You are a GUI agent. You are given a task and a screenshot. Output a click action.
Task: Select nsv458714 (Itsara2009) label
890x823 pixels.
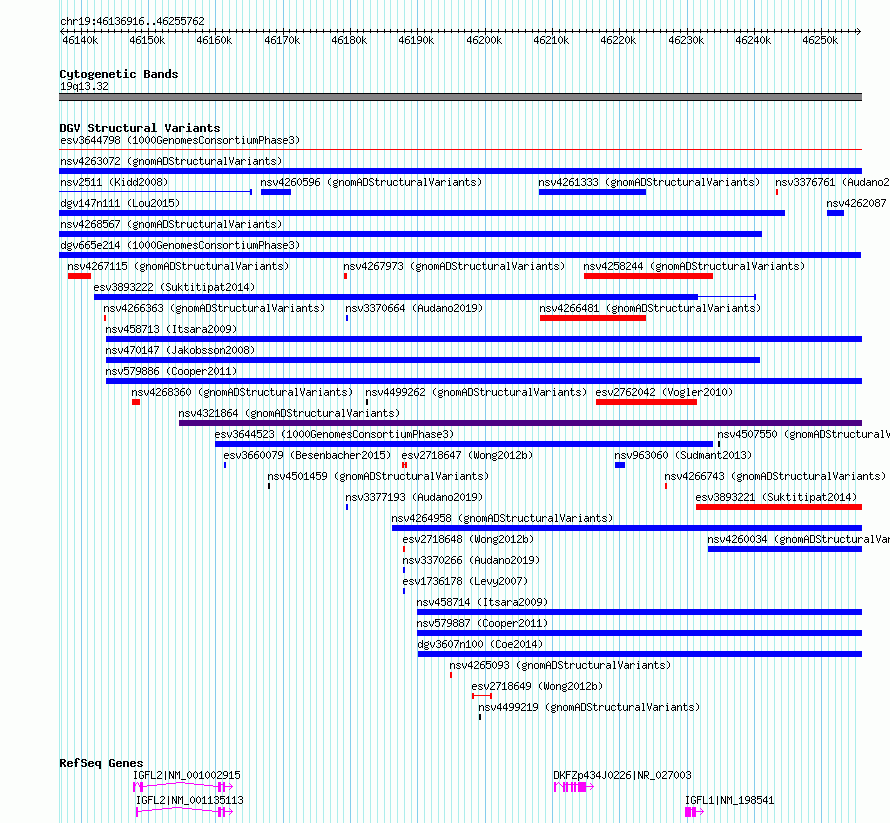point(482,602)
